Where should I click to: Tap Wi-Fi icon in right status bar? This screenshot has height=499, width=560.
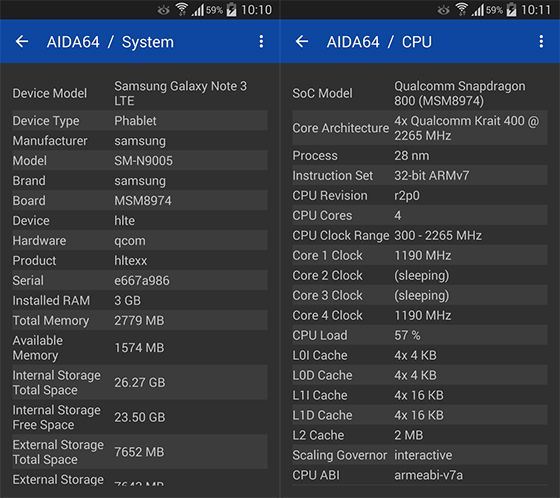(x=461, y=10)
